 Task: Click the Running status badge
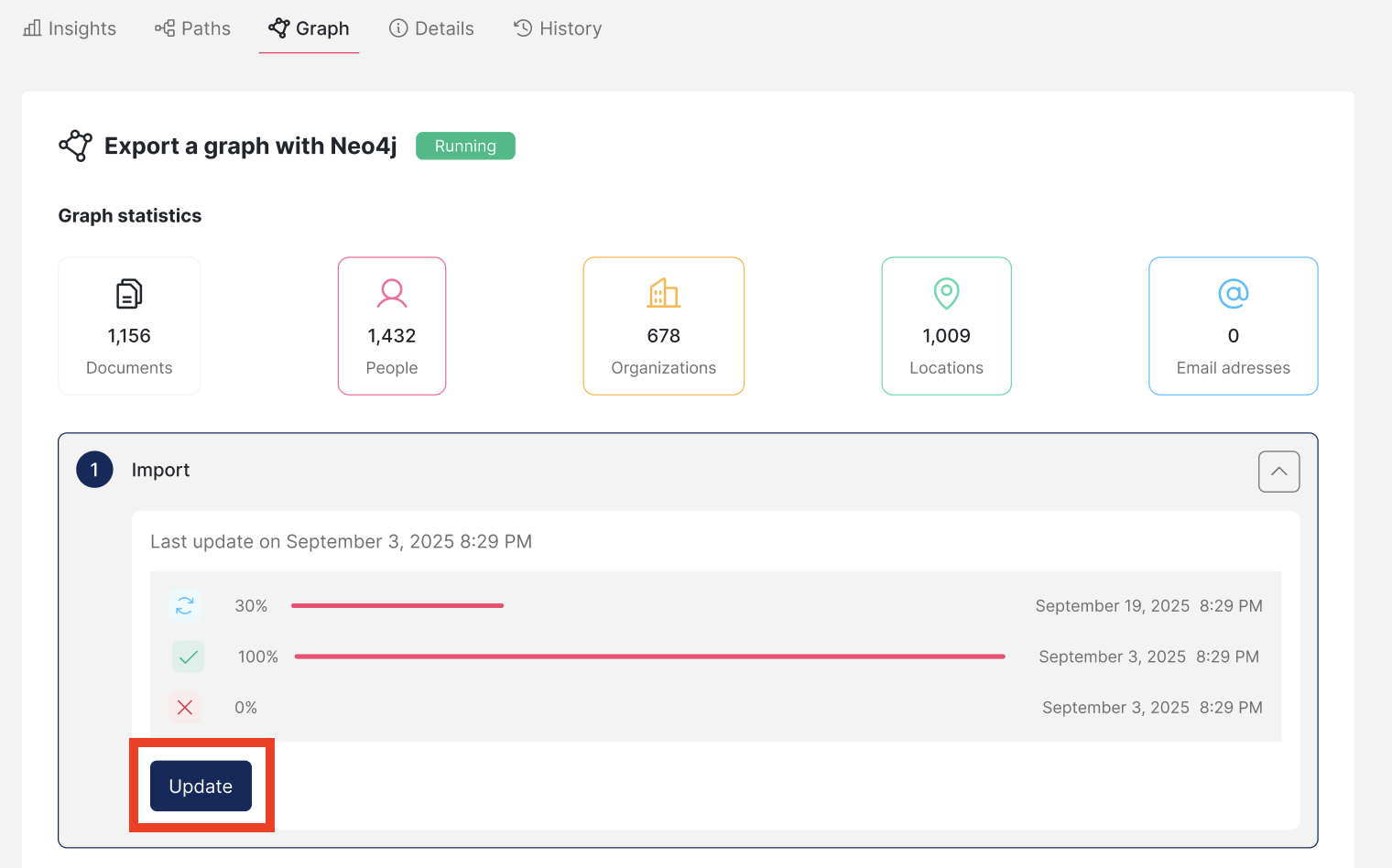tap(464, 146)
